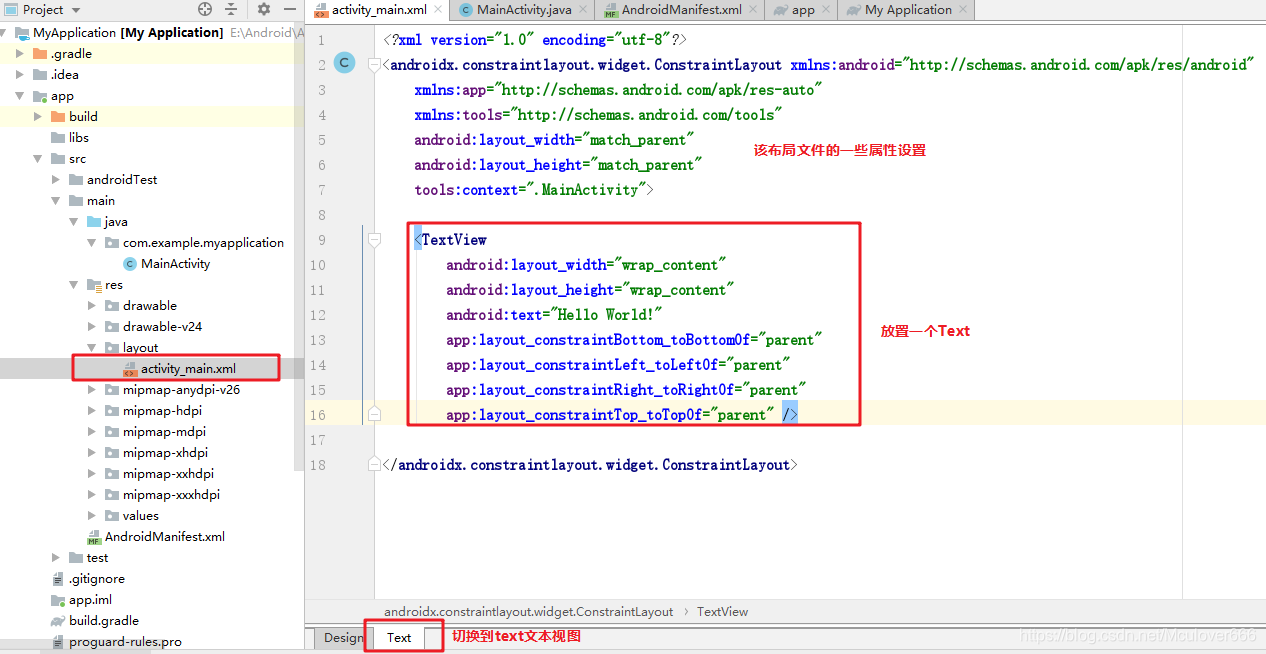Click the blue java source folder icon

click(x=94, y=222)
